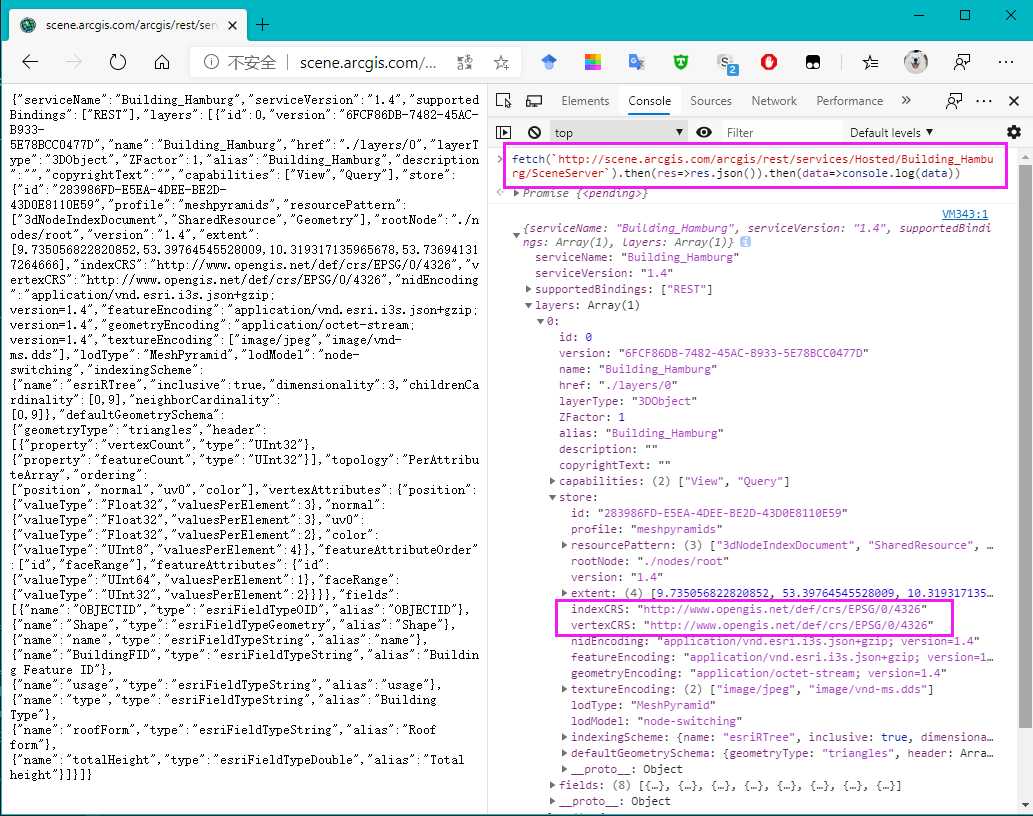Image resolution: width=1033 pixels, height=816 pixels.
Task: Close the DevTools panel
Action: coord(1014,101)
